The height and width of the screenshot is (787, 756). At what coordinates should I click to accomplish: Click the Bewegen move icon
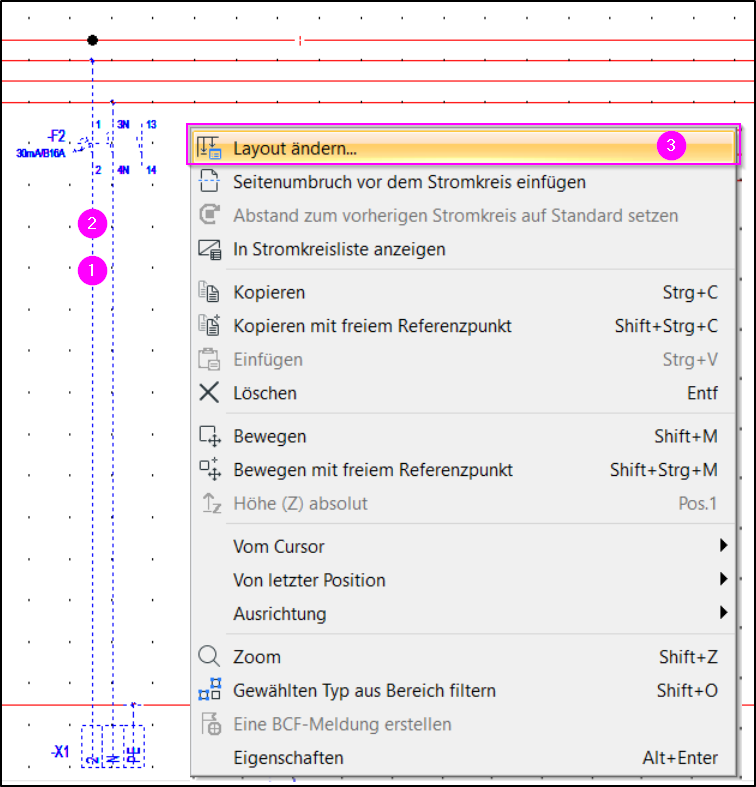[x=210, y=436]
